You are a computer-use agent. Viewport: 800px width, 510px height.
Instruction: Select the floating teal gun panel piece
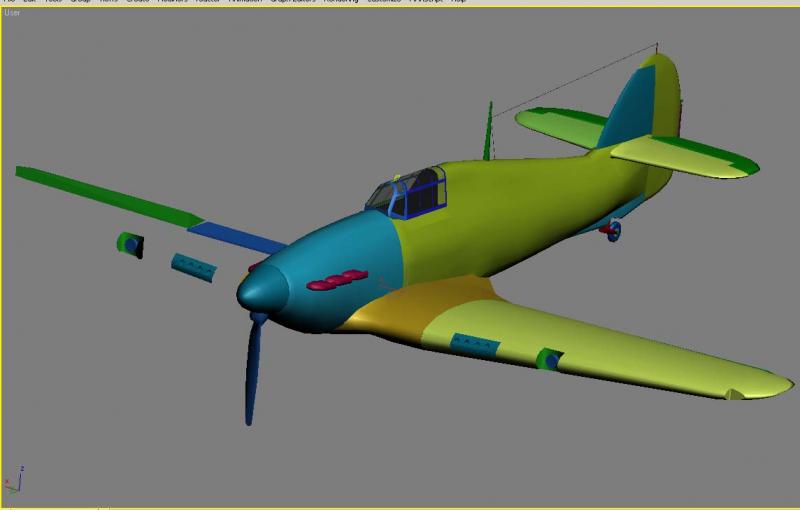coord(194,268)
